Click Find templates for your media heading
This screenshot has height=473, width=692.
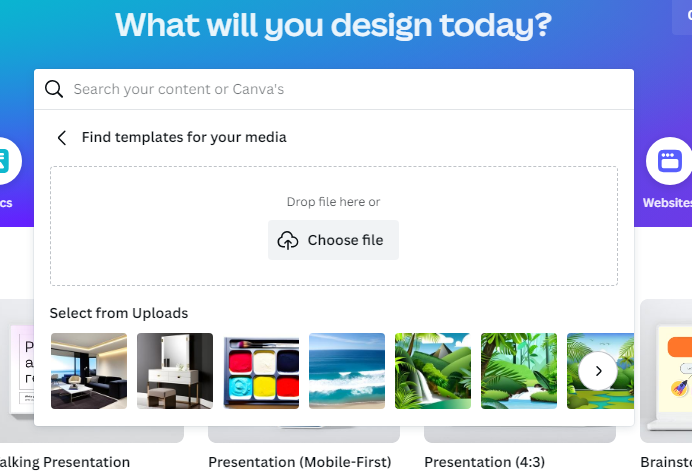click(184, 137)
